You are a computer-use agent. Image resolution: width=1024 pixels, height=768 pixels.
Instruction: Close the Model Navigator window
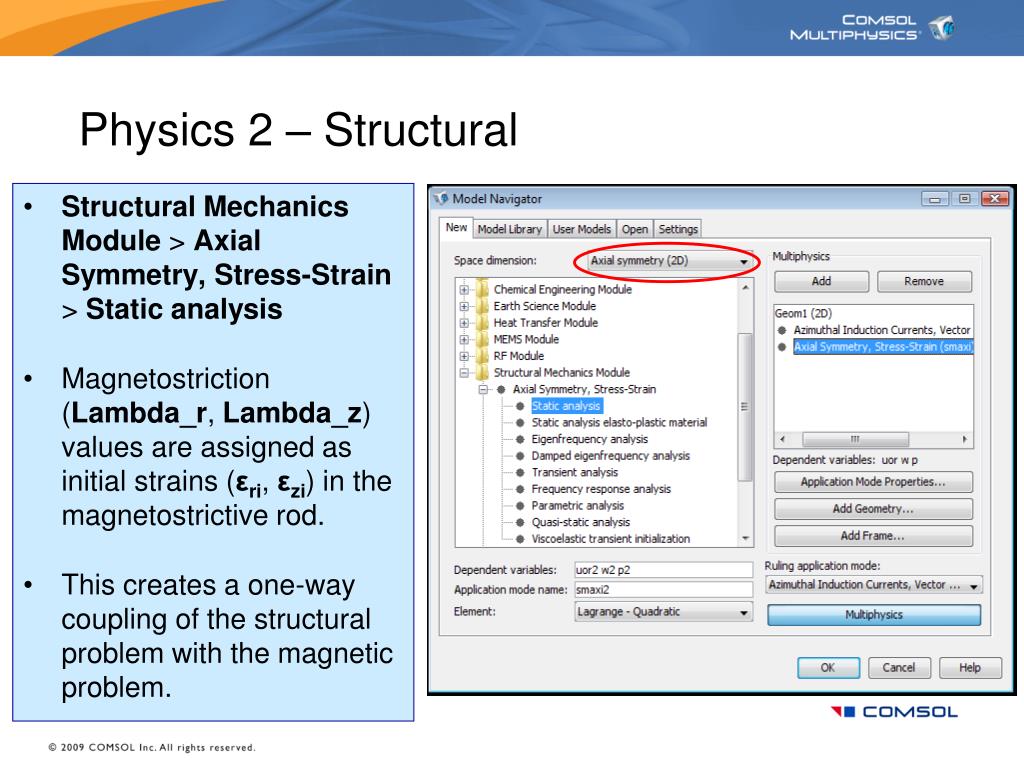(x=995, y=199)
